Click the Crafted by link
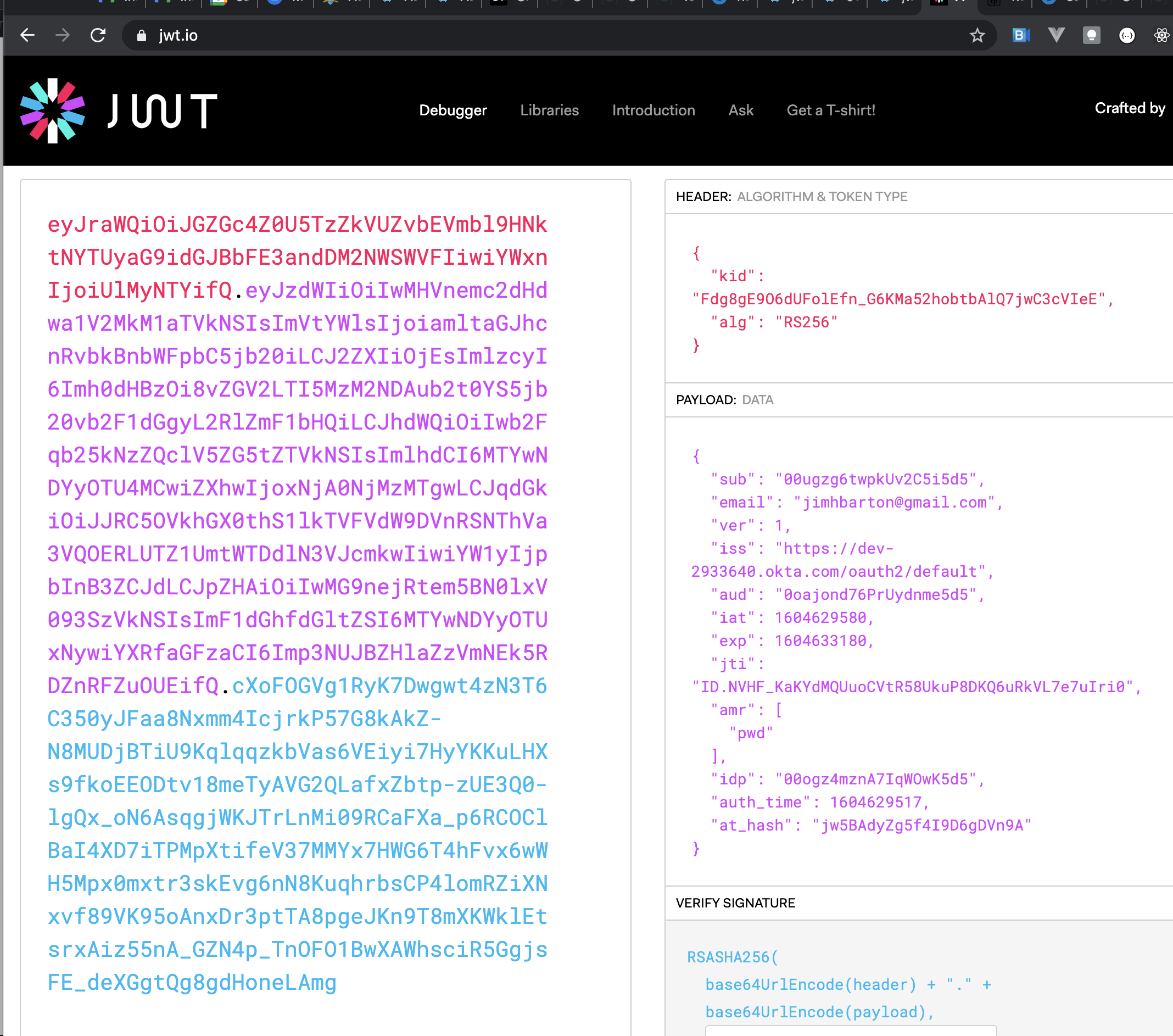 tap(1130, 108)
